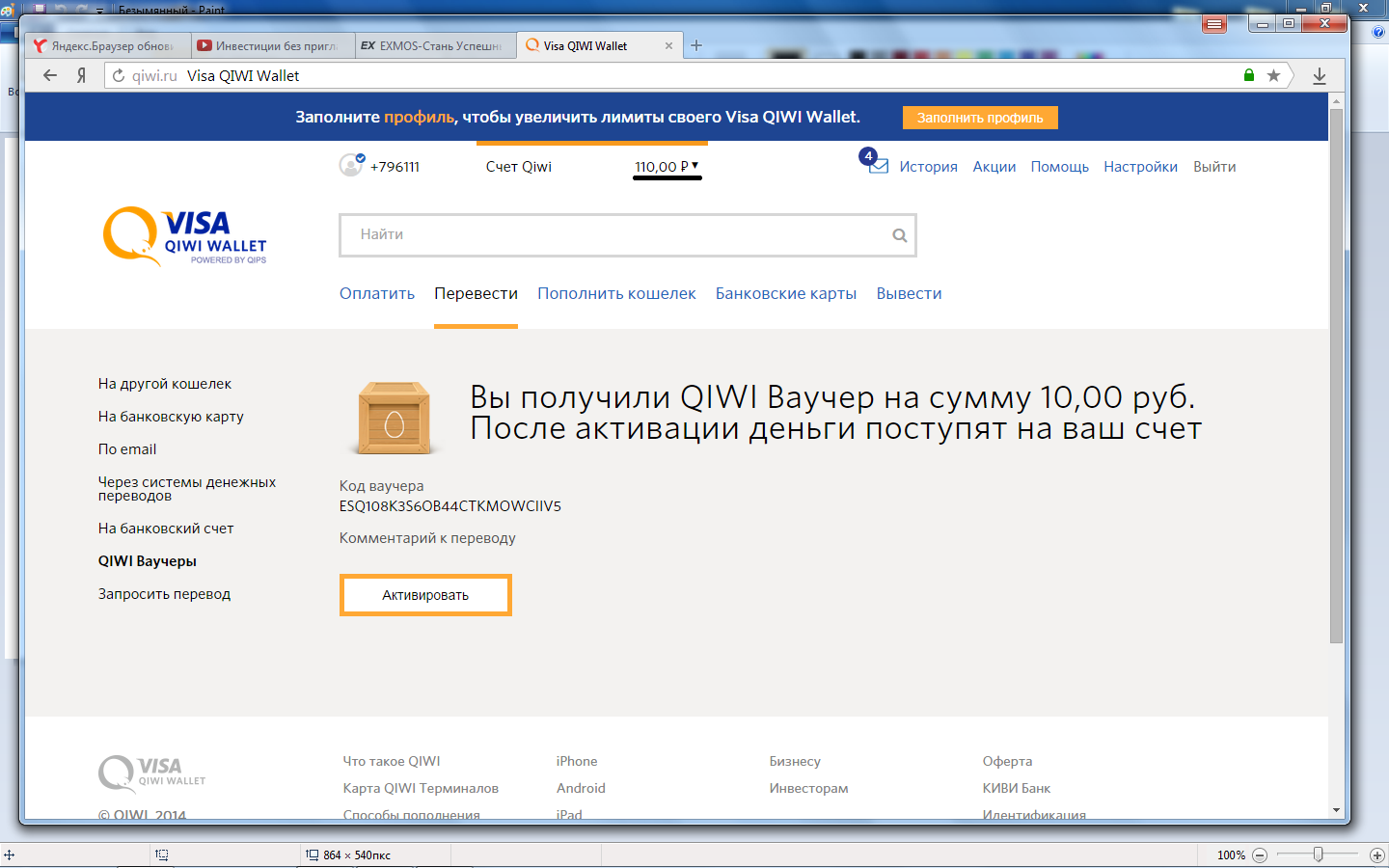Switch to the Яндекс.Браузер tab
Screen dimensions: 1389x868
[x=106, y=45]
